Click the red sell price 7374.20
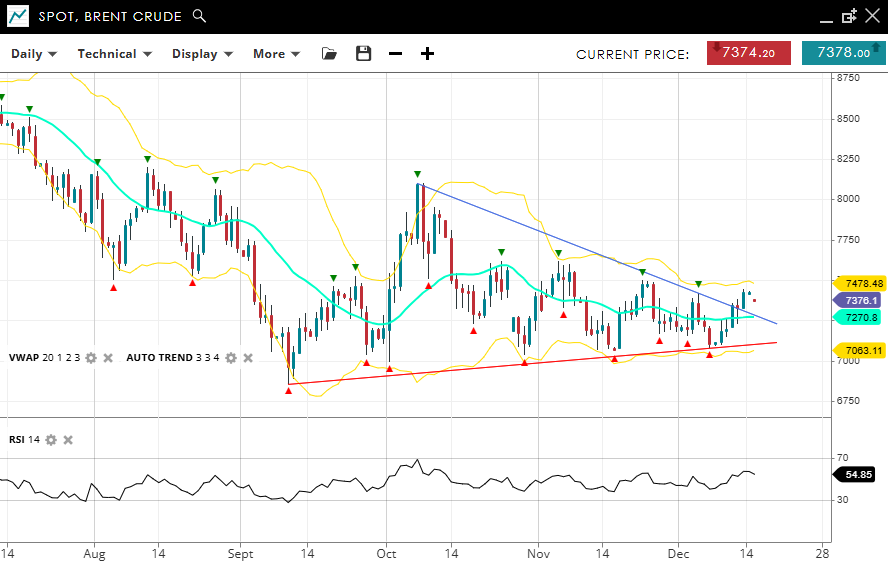This screenshot has width=888, height=566. pos(749,53)
